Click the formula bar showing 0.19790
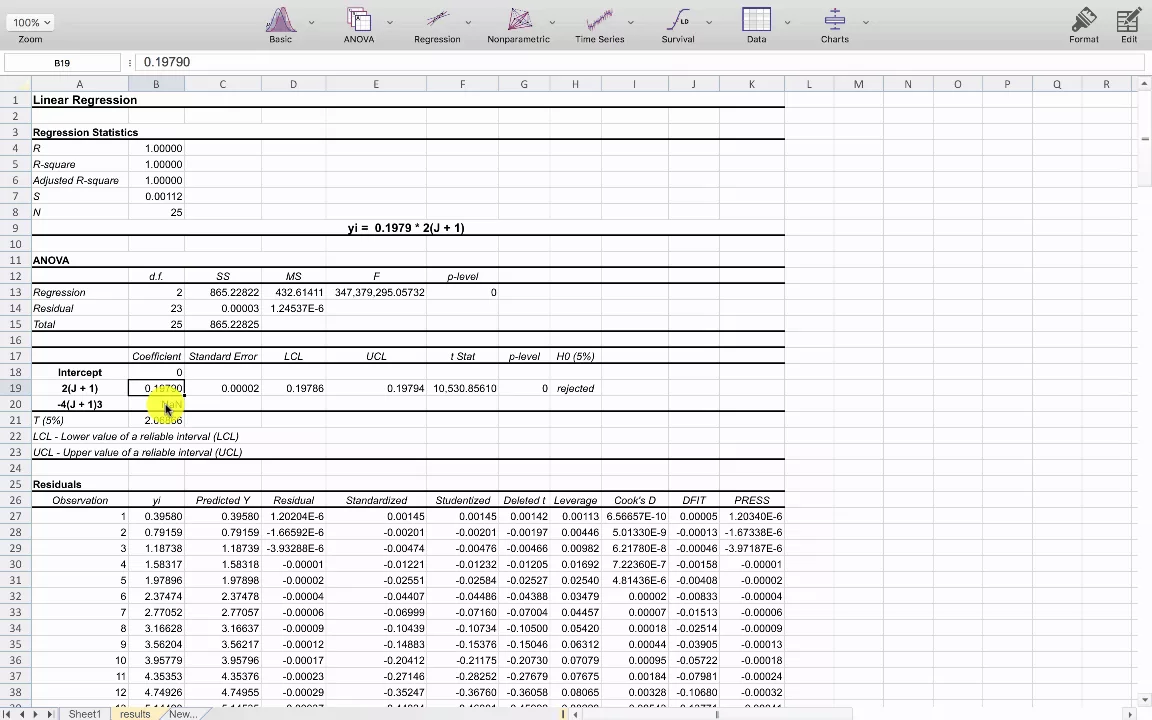 pos(639,62)
